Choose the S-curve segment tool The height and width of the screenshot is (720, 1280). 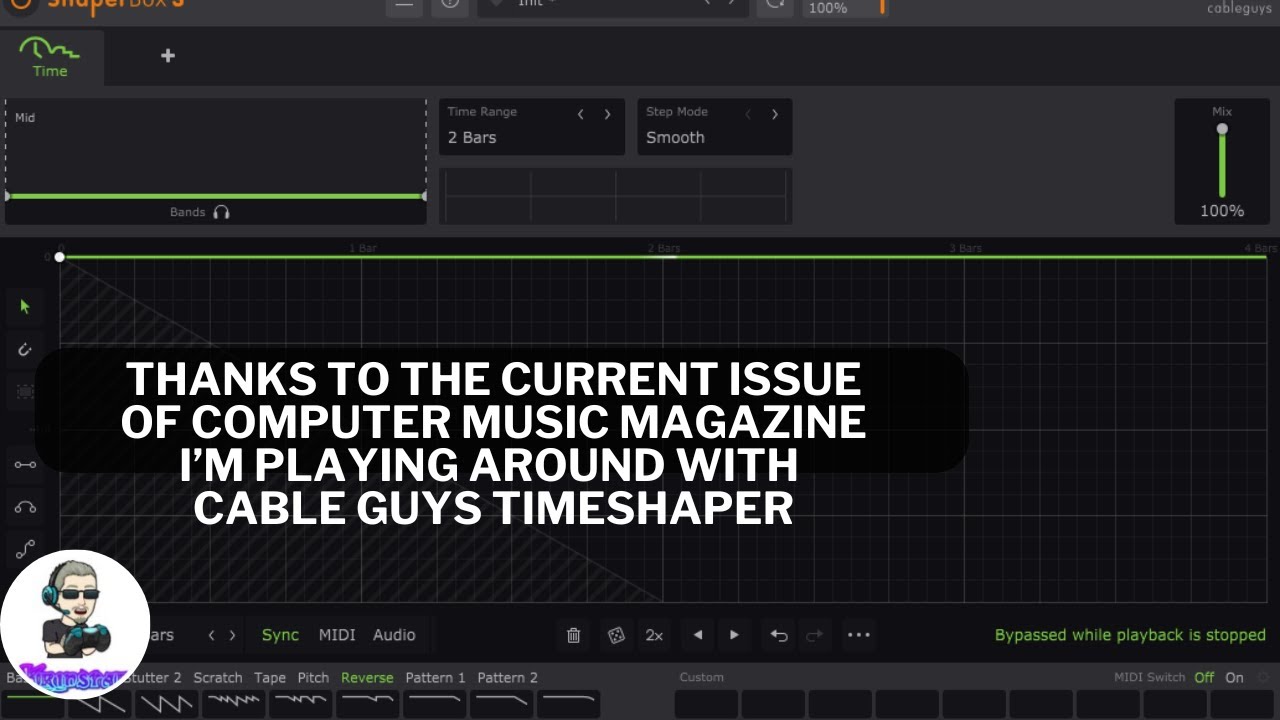26,549
